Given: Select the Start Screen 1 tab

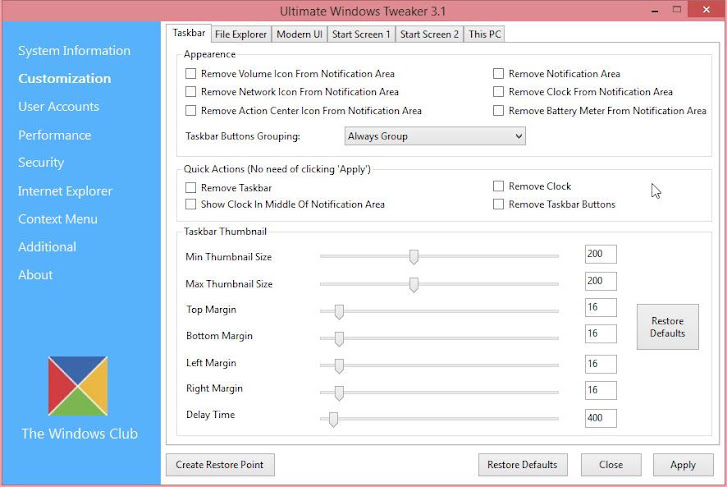Looking at the screenshot, I should click(x=361, y=34).
